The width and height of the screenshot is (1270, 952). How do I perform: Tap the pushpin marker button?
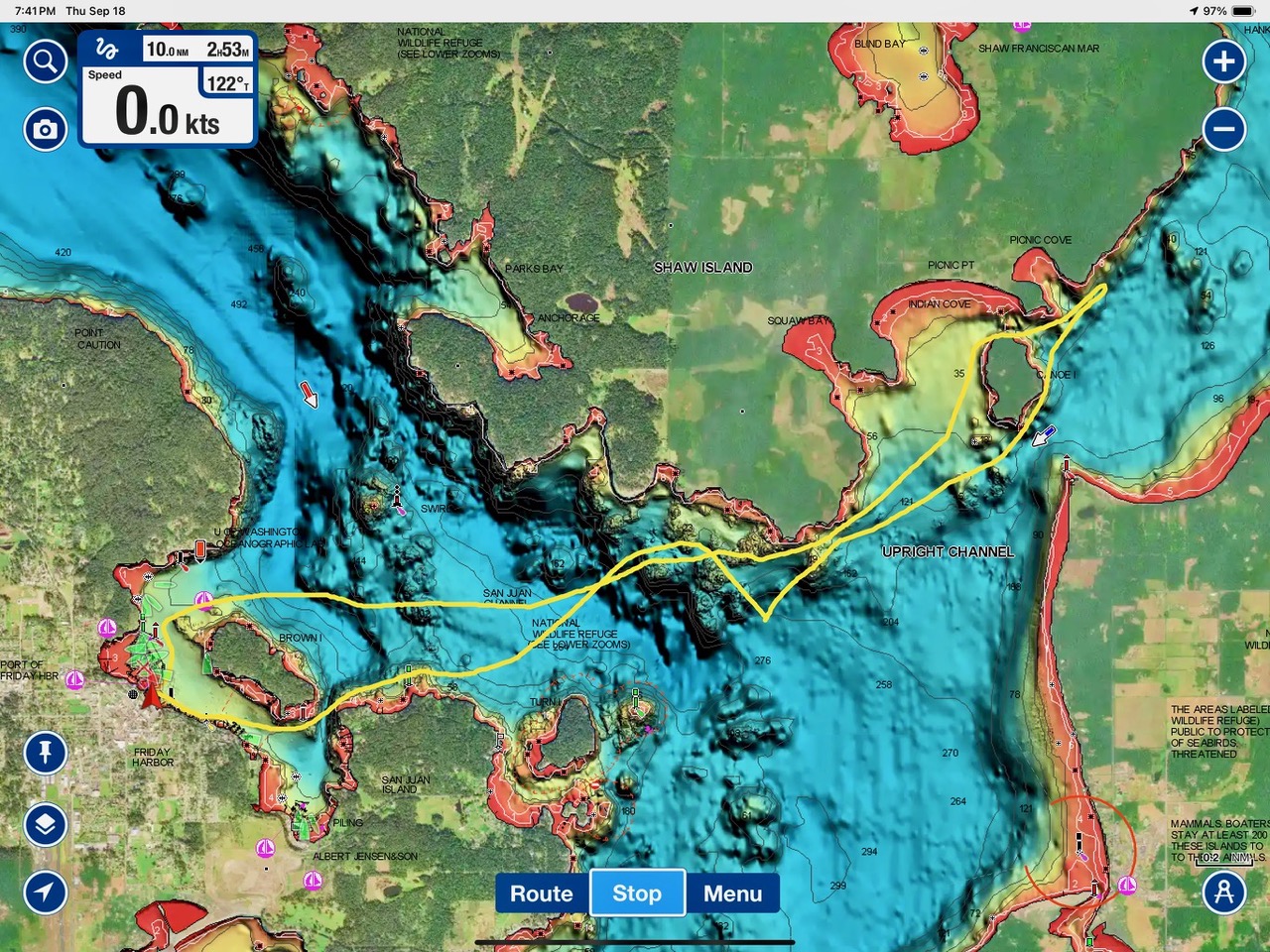pos(46,753)
